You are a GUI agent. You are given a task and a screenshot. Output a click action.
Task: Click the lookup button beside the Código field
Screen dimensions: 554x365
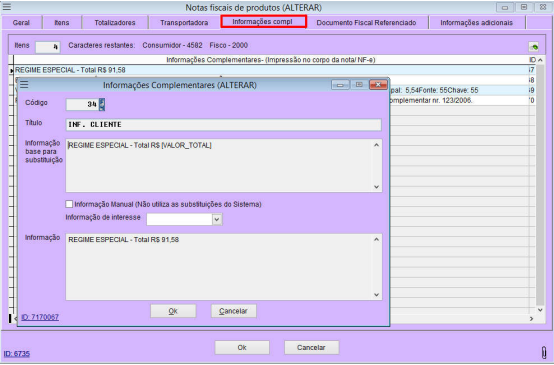tap(102, 104)
